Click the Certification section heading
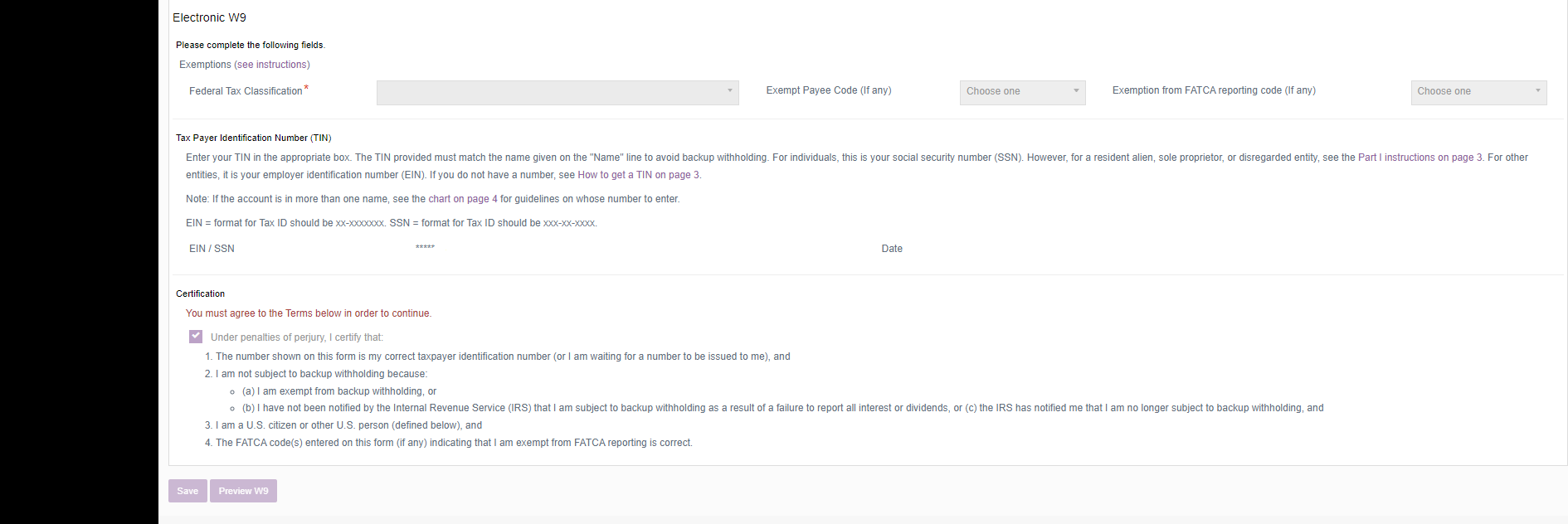Viewport: 1568px width, 524px height. click(200, 294)
